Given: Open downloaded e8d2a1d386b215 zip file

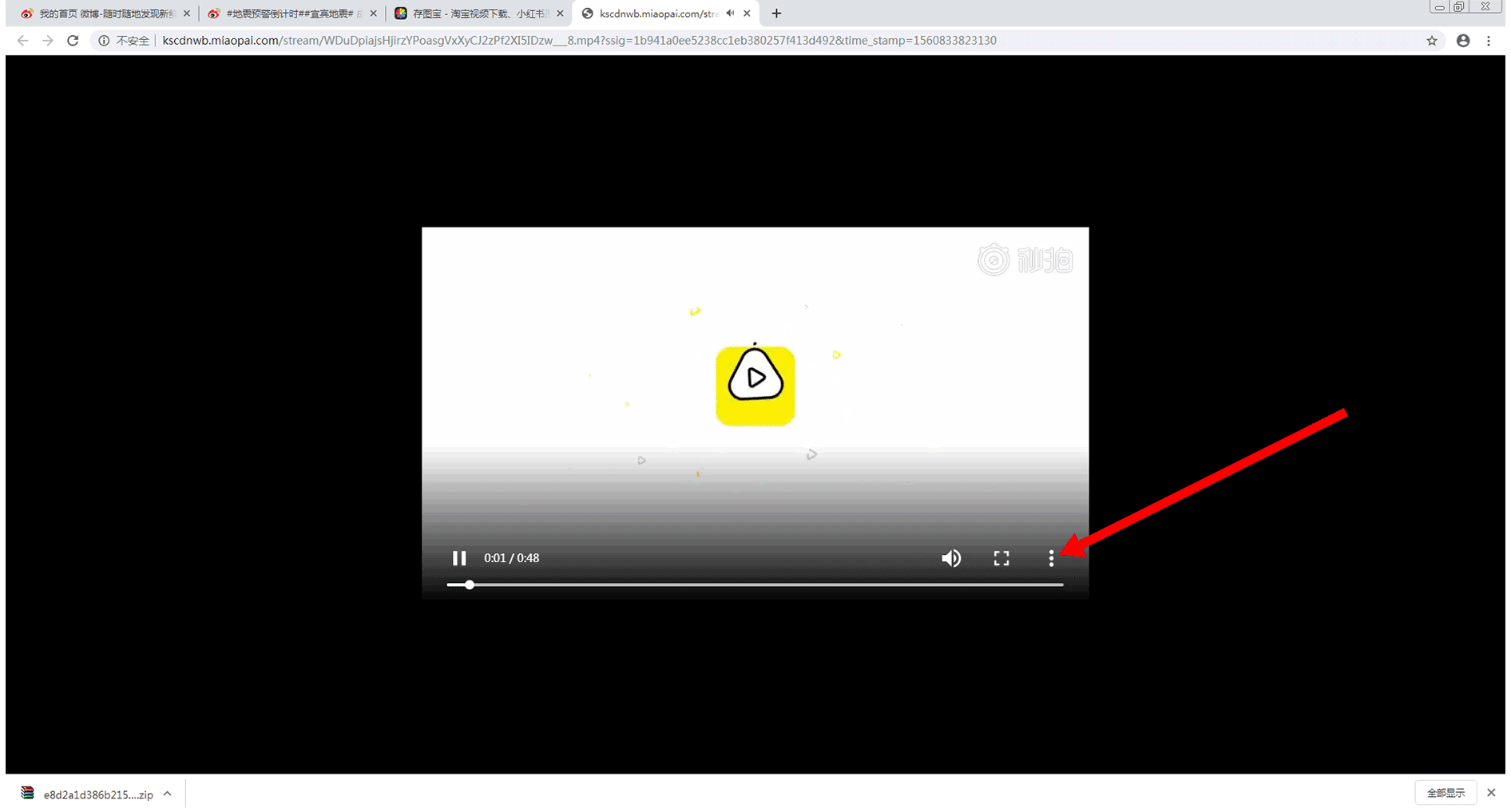Looking at the screenshot, I should coord(96,794).
